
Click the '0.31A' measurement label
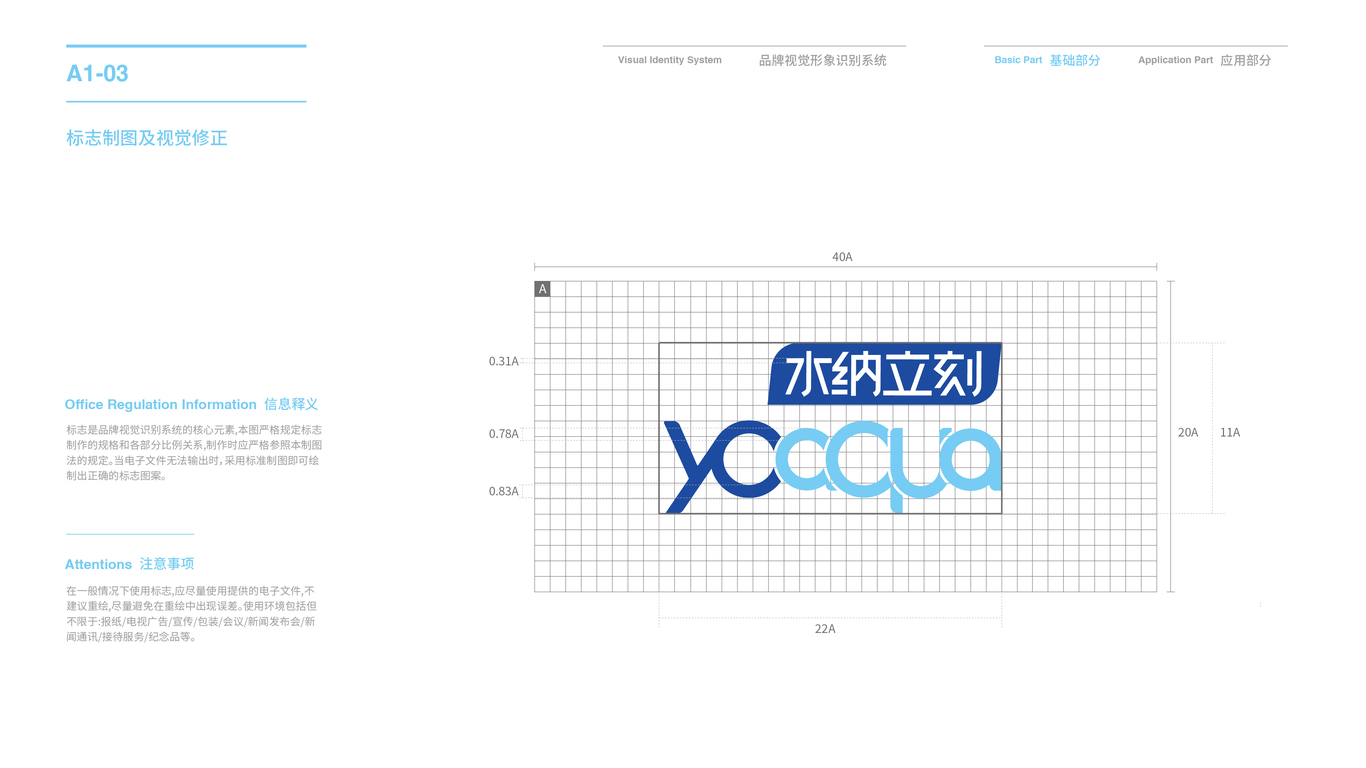[x=504, y=361]
